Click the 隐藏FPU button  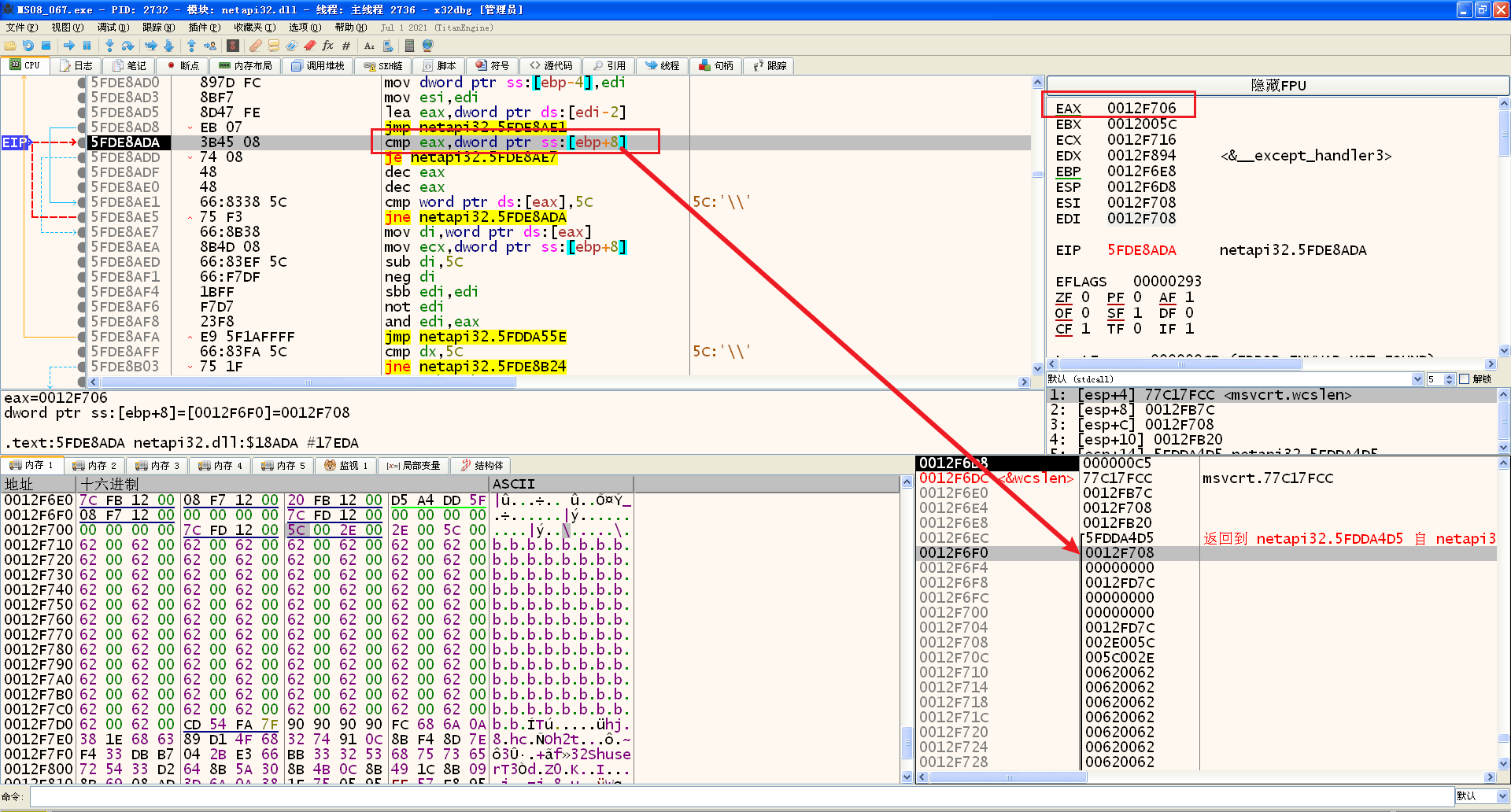tap(1278, 85)
